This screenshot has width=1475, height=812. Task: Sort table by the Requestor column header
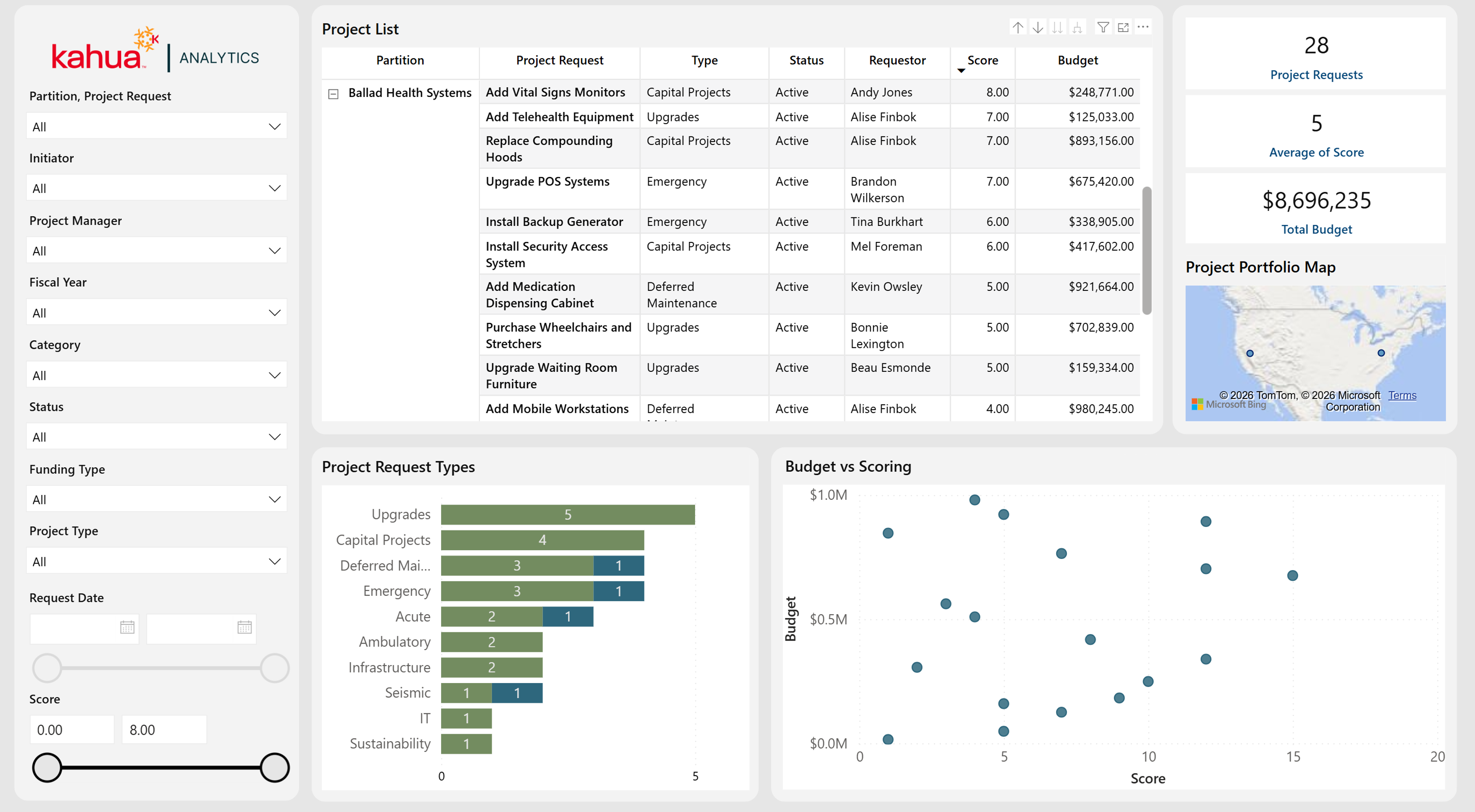pos(896,60)
